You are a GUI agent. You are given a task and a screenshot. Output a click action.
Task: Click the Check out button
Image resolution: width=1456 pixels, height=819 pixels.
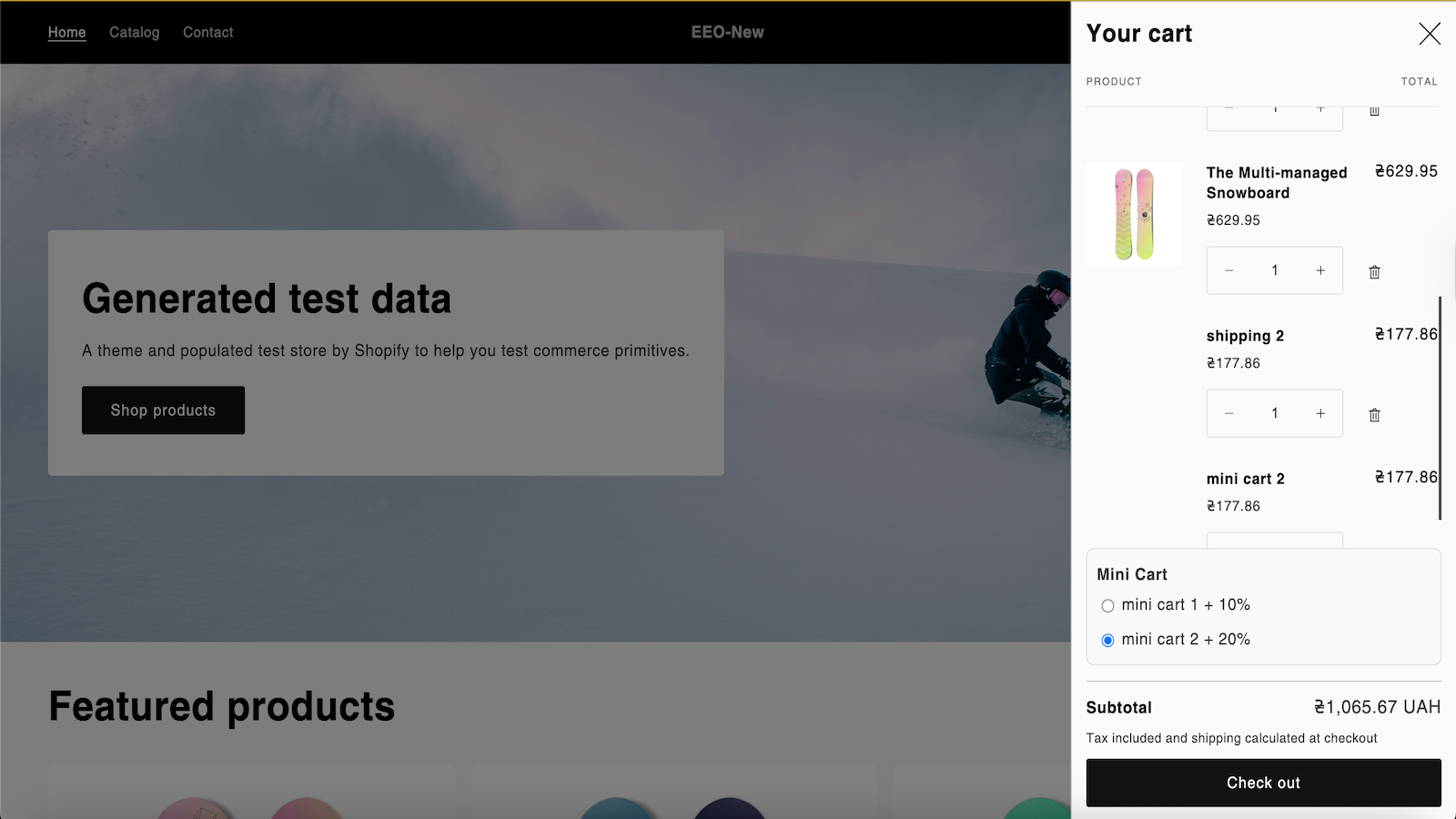(1263, 783)
